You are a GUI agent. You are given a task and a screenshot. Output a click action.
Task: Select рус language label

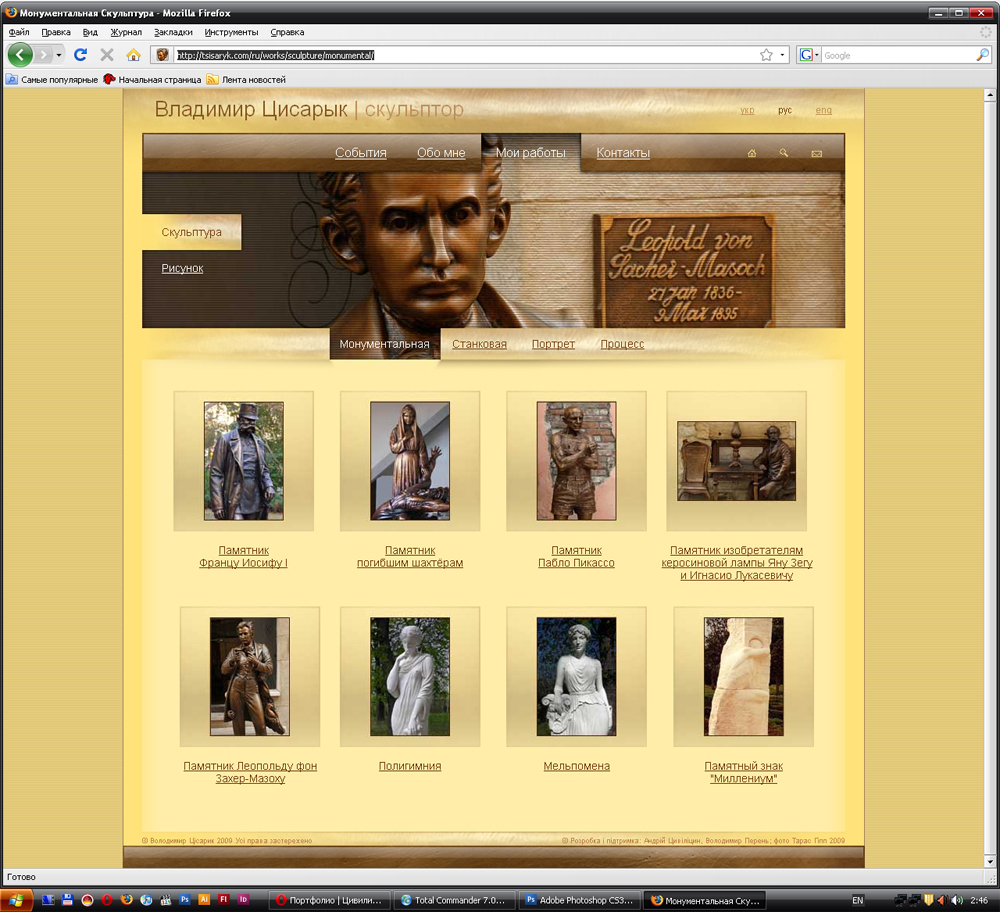(x=784, y=110)
